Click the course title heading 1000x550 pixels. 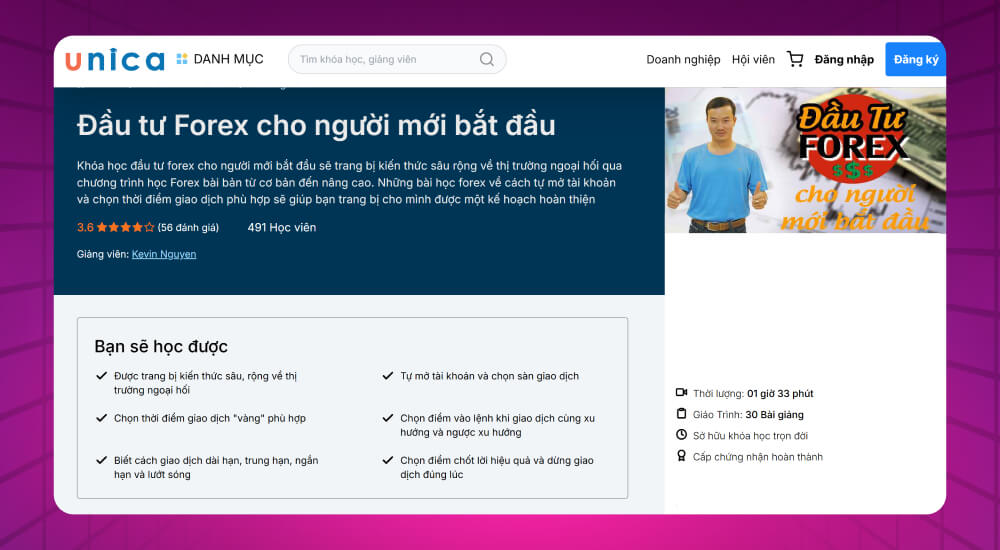[316, 125]
